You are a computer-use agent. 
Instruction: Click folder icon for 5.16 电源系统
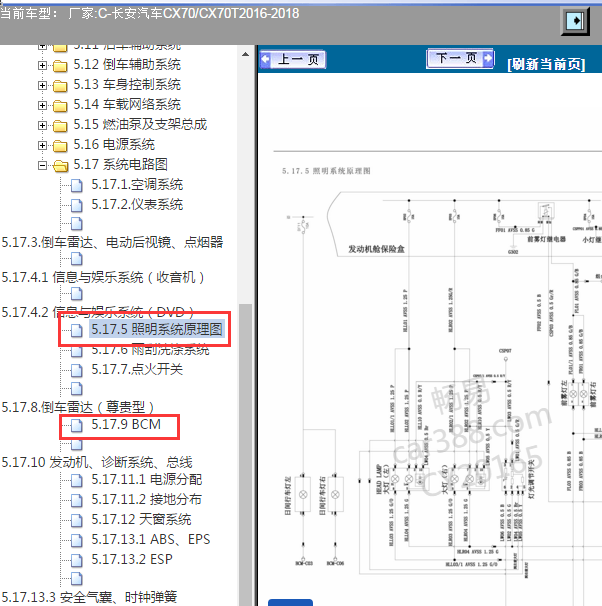[59, 145]
